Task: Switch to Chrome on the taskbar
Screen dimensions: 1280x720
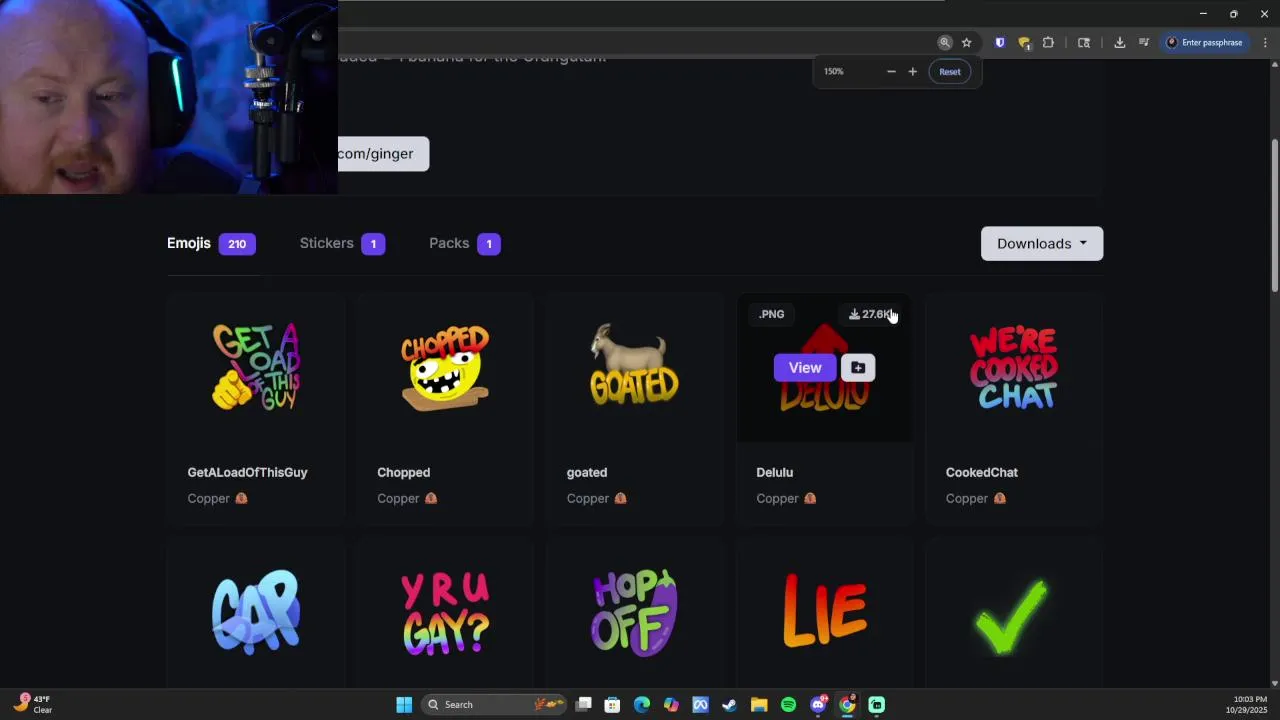Action: click(847, 705)
